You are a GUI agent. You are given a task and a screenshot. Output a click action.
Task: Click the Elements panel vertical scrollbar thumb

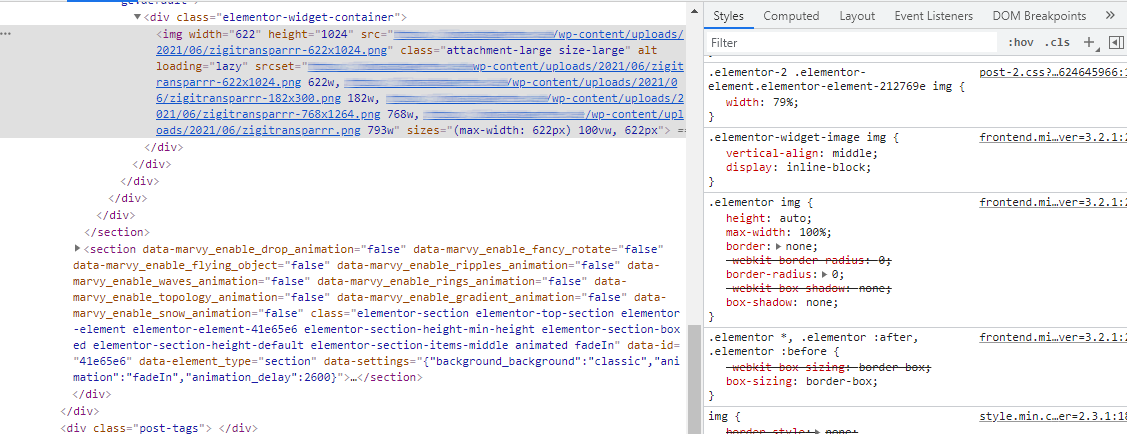694,379
